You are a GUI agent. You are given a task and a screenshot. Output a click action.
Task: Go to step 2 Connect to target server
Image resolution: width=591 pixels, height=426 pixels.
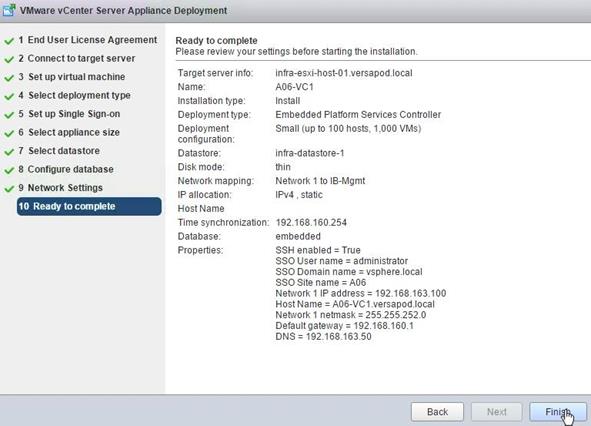point(77,58)
